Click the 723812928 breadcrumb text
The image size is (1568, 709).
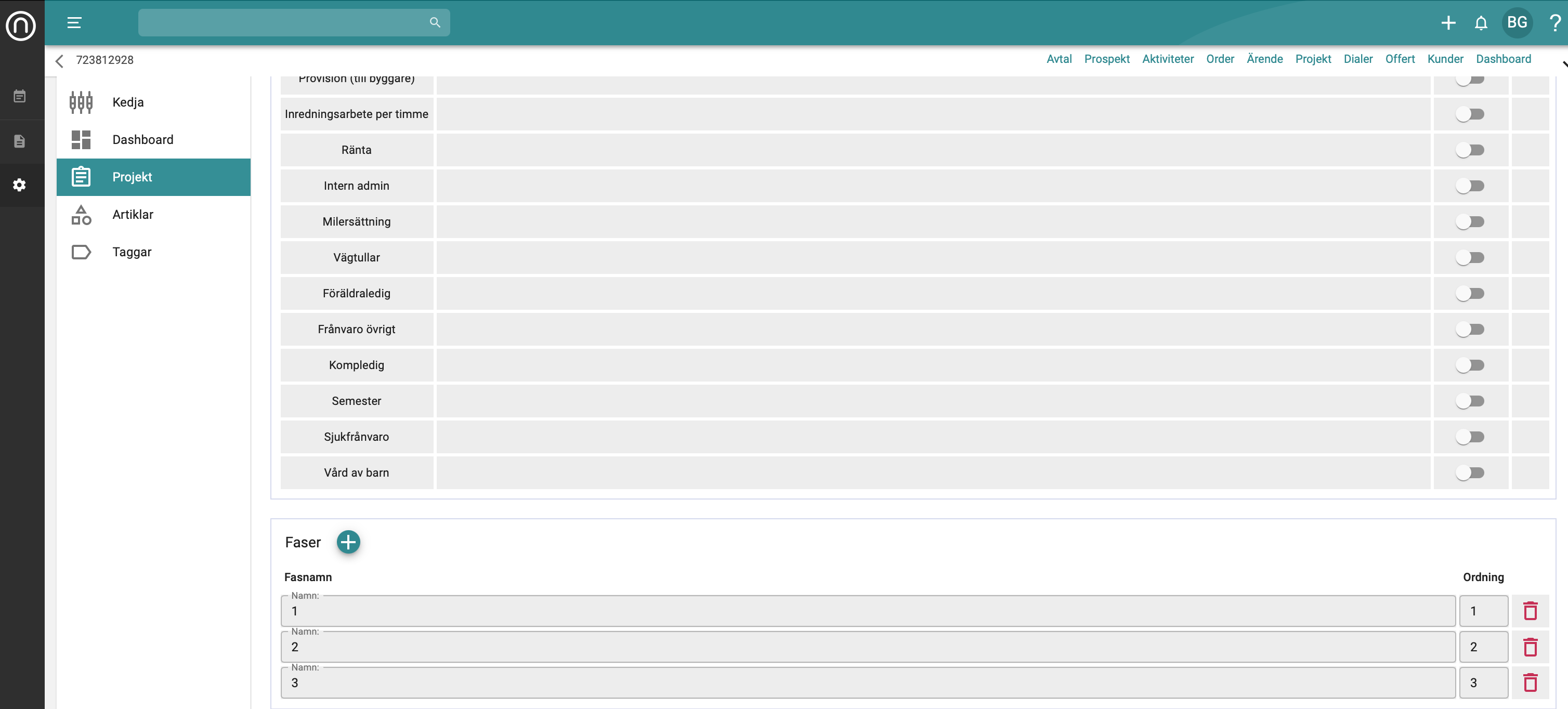(104, 60)
